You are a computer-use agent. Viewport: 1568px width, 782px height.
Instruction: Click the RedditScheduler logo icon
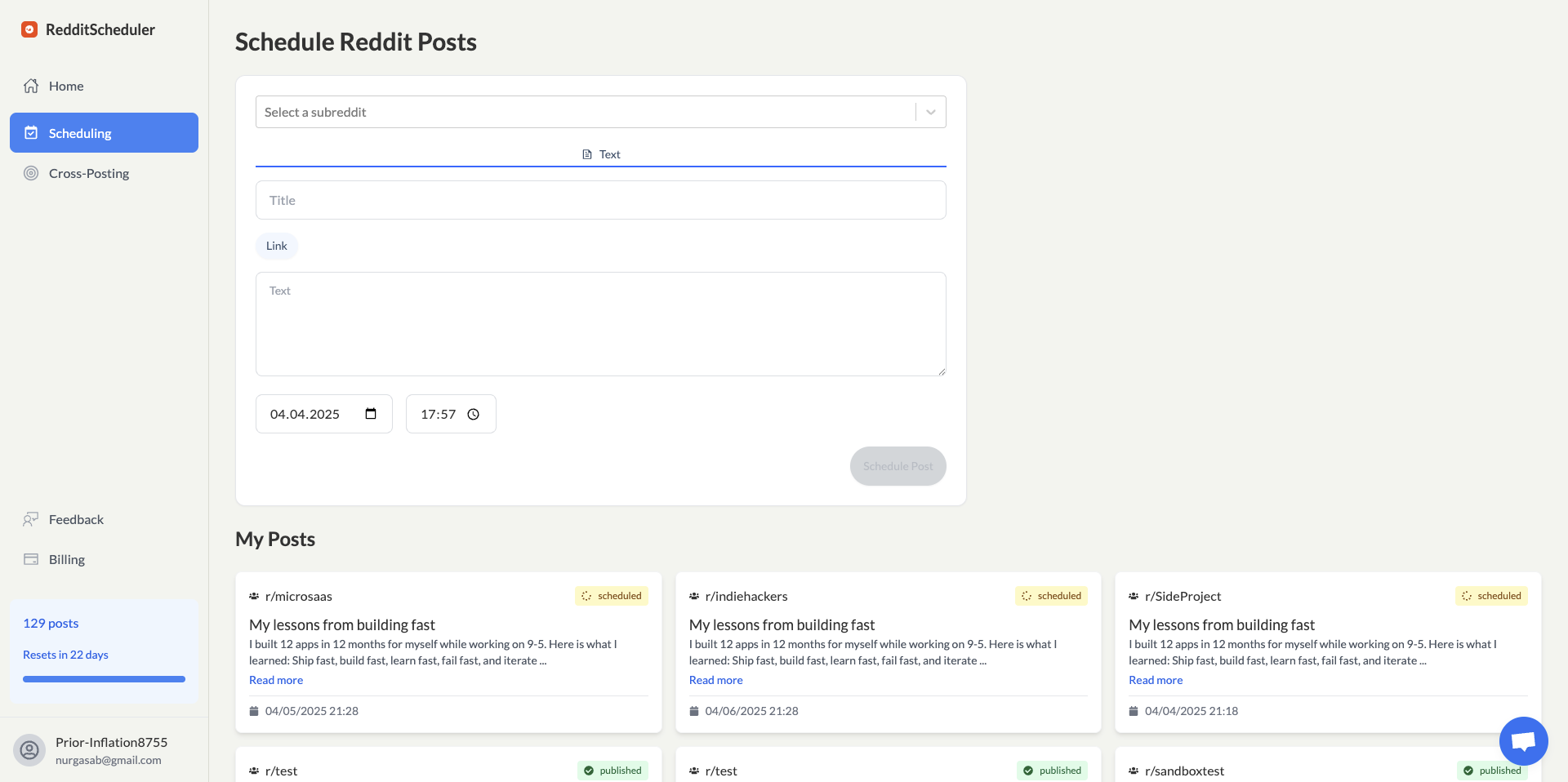pos(29,29)
